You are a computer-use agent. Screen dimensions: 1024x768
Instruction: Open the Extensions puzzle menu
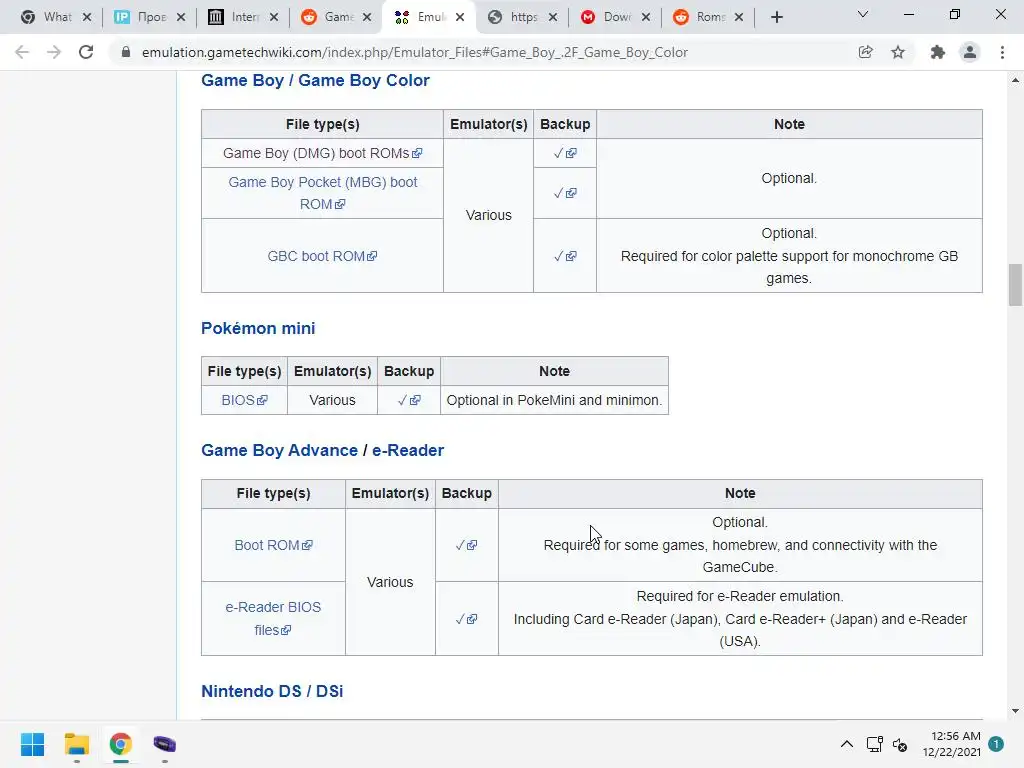(x=937, y=52)
